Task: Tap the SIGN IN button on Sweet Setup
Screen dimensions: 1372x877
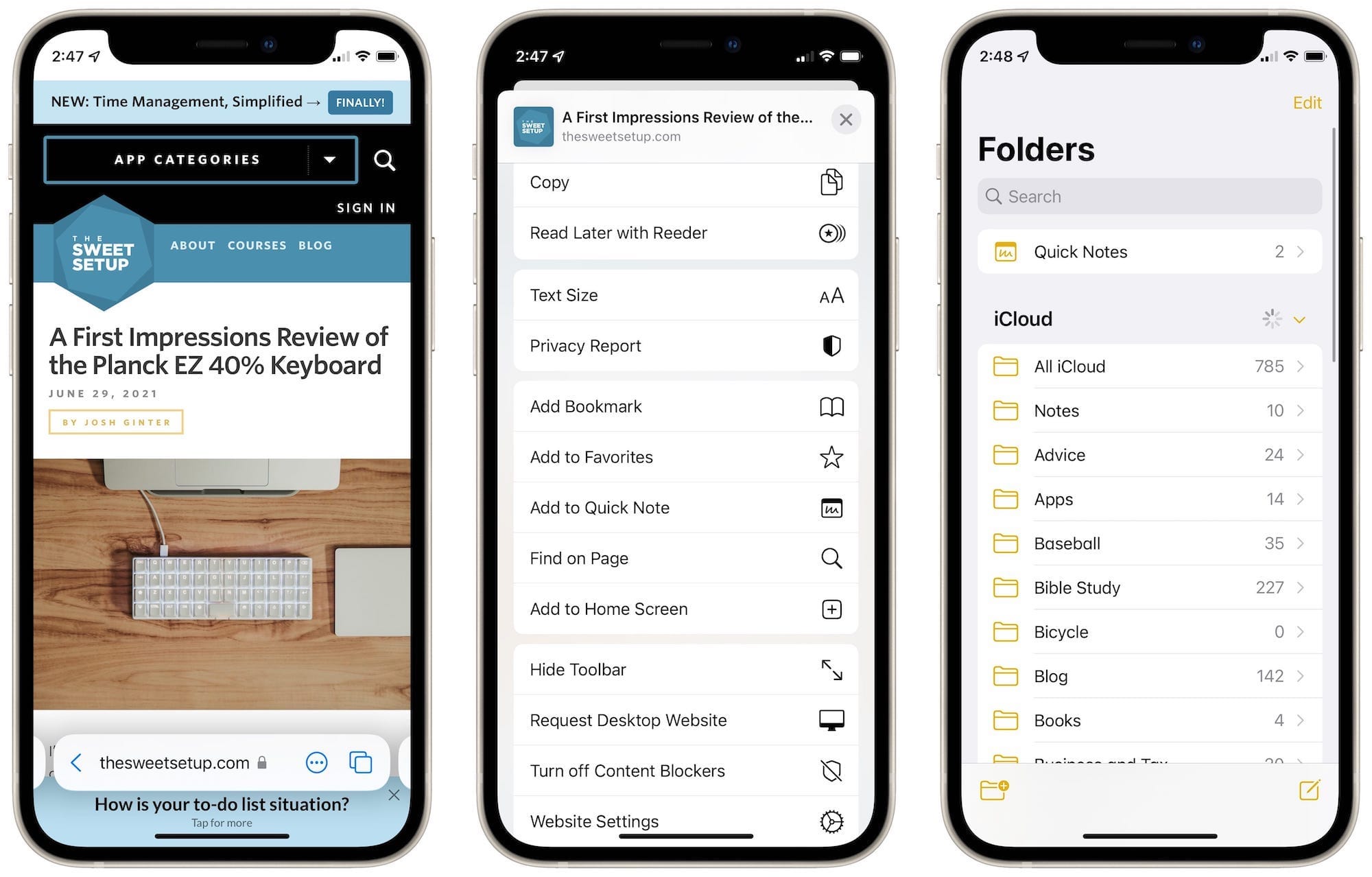Action: pyautogui.click(x=366, y=206)
